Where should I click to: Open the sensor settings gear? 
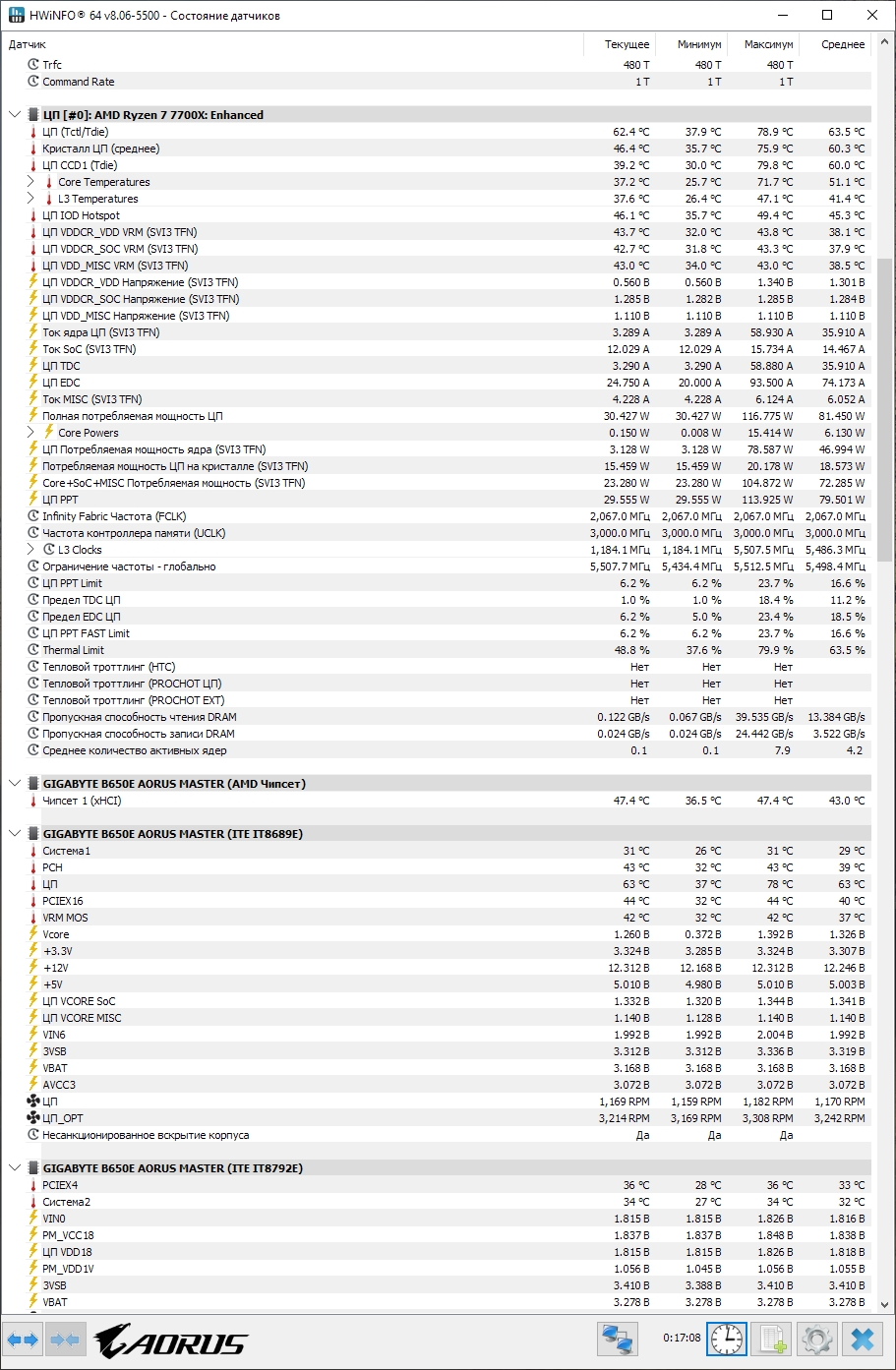(817, 1340)
